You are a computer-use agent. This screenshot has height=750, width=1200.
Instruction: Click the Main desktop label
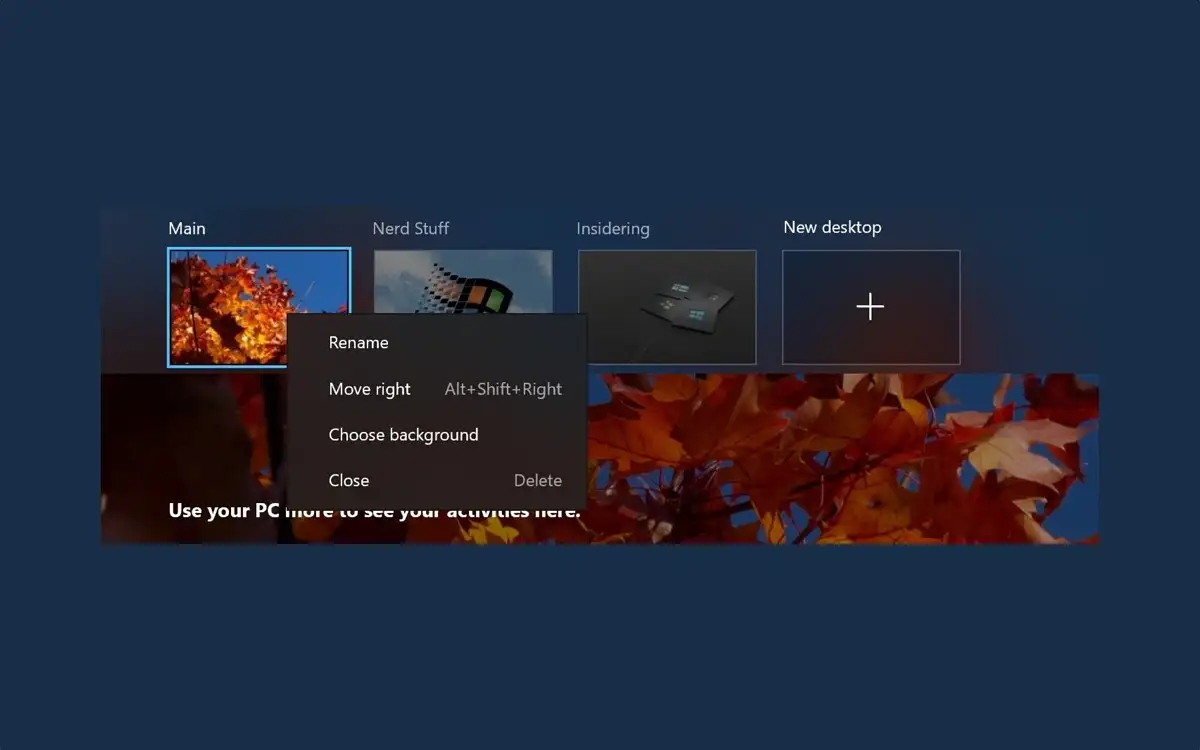(186, 228)
